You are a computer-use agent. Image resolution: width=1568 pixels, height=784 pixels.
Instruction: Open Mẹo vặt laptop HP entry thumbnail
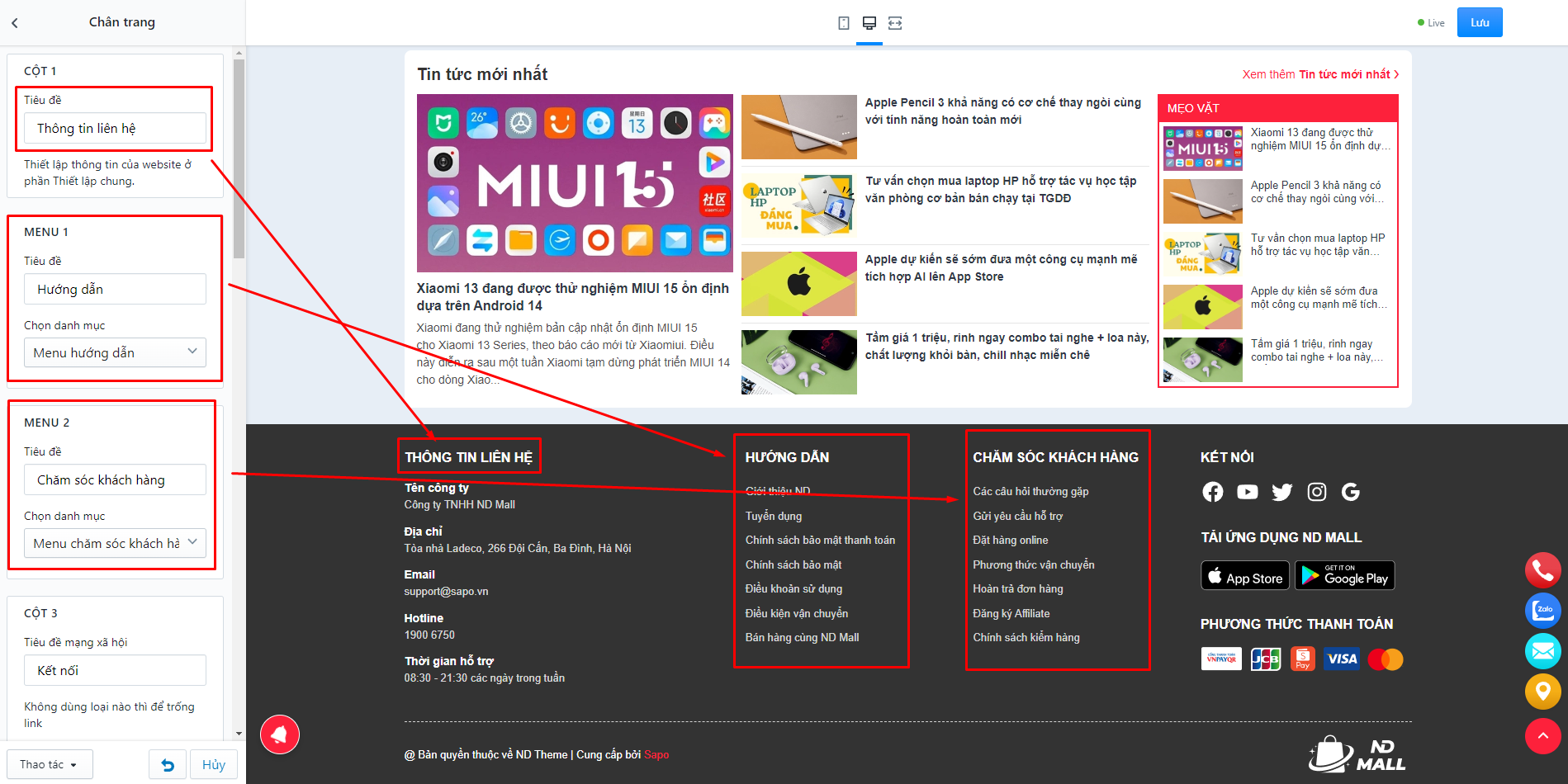(x=1203, y=253)
